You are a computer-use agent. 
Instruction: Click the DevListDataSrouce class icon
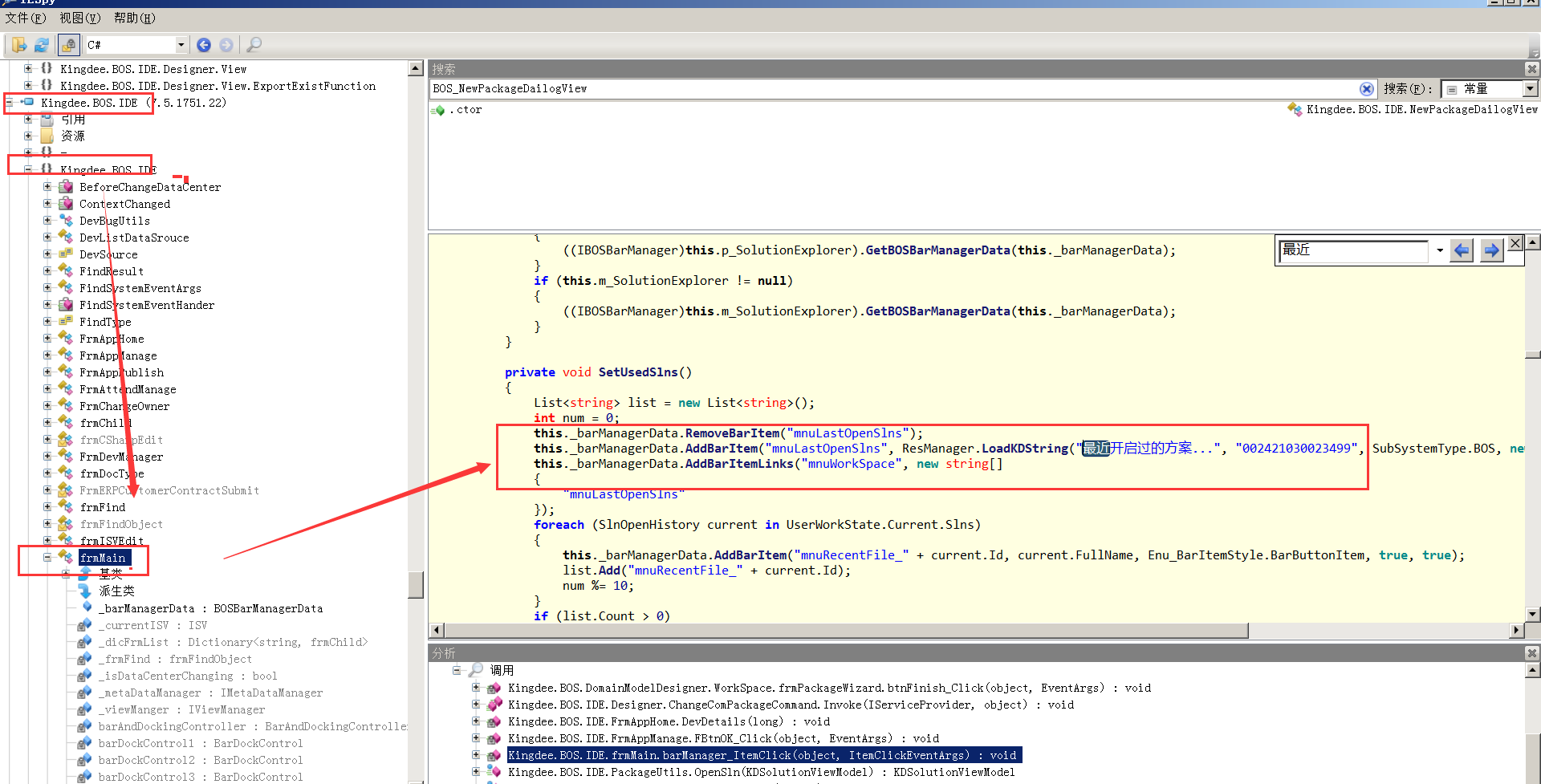coord(66,237)
